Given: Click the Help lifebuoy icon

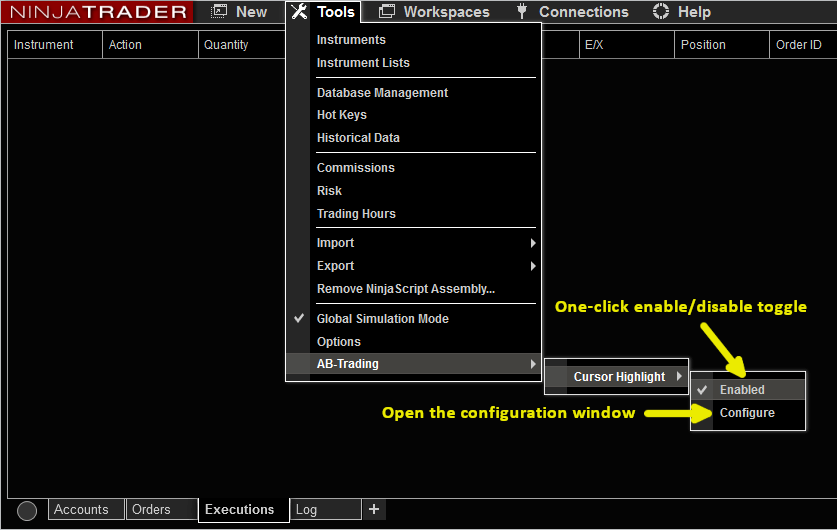Looking at the screenshot, I should (660, 12).
